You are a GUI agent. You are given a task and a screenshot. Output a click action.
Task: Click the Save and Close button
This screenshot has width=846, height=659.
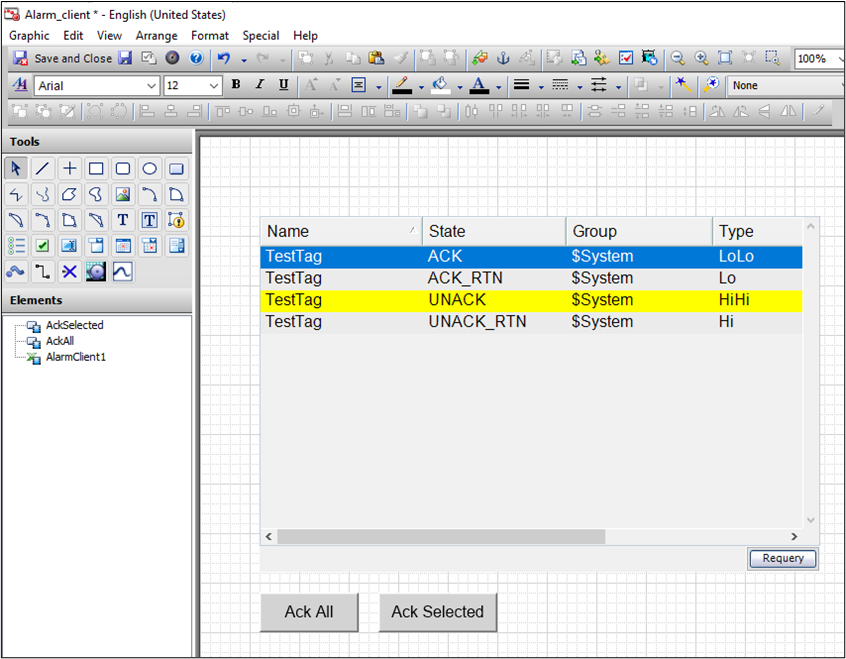pos(65,58)
